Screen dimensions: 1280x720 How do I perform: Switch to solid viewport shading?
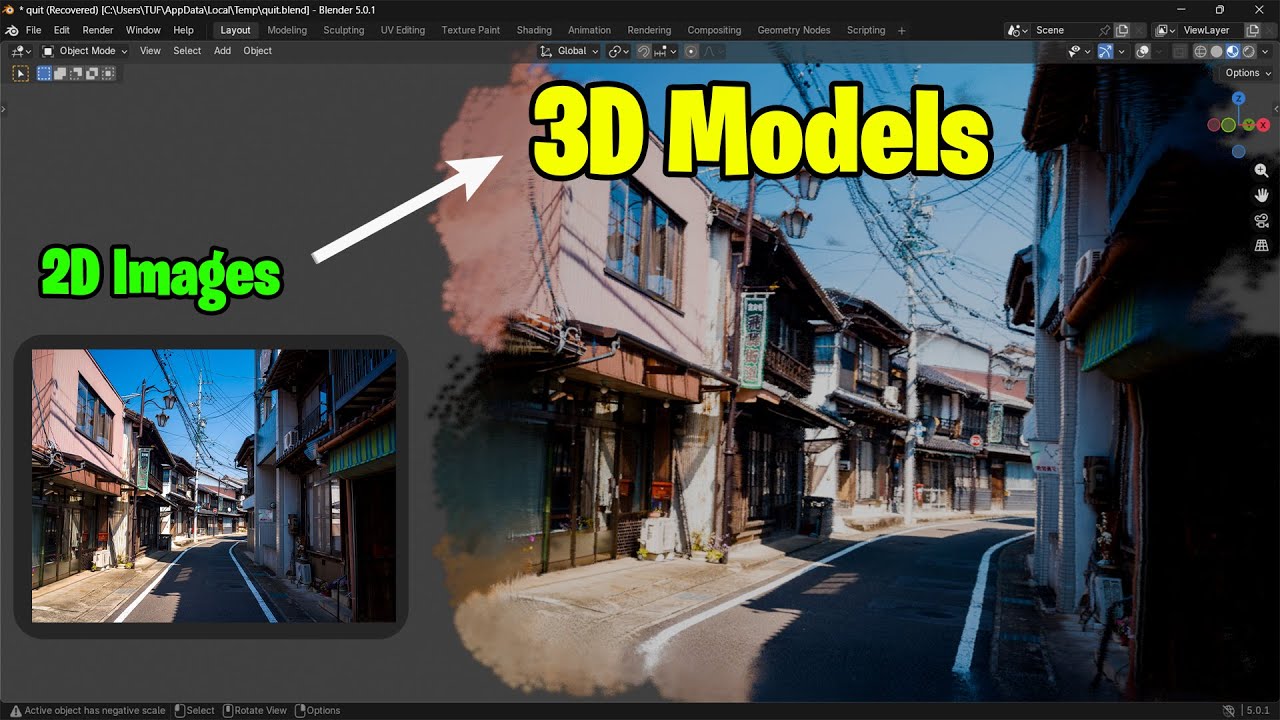tap(1216, 51)
